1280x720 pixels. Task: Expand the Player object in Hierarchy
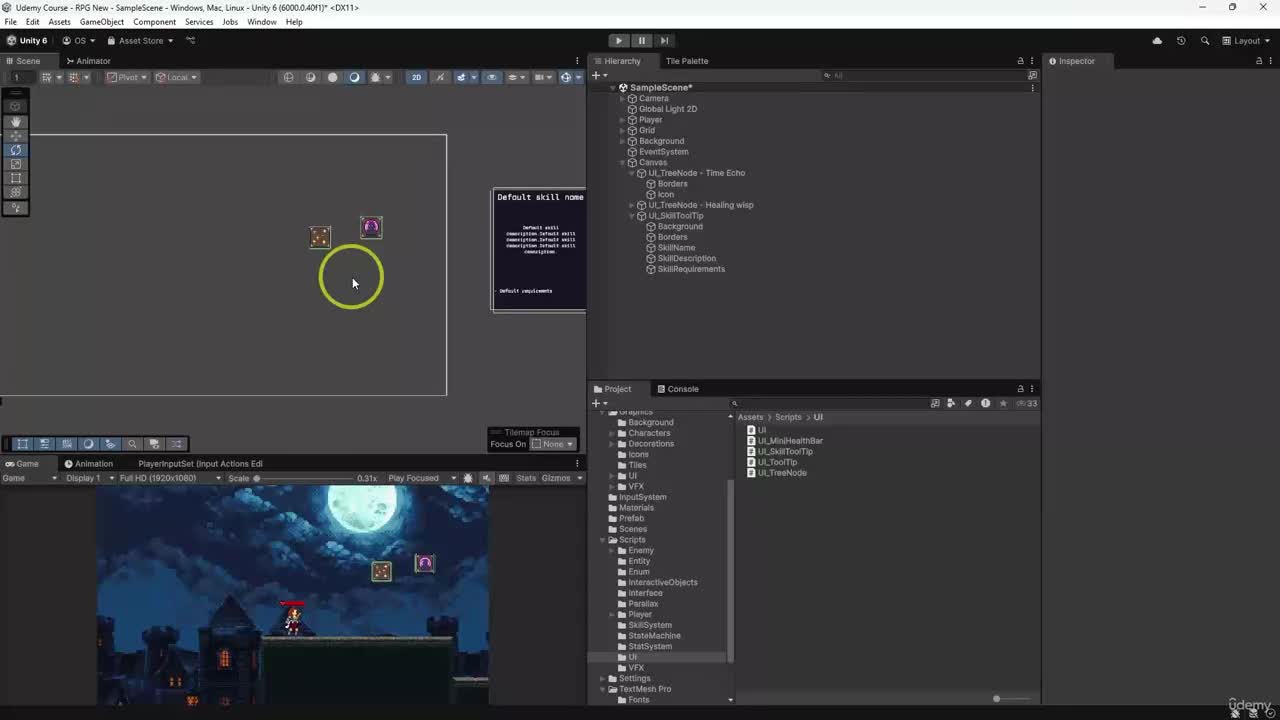[x=622, y=120]
